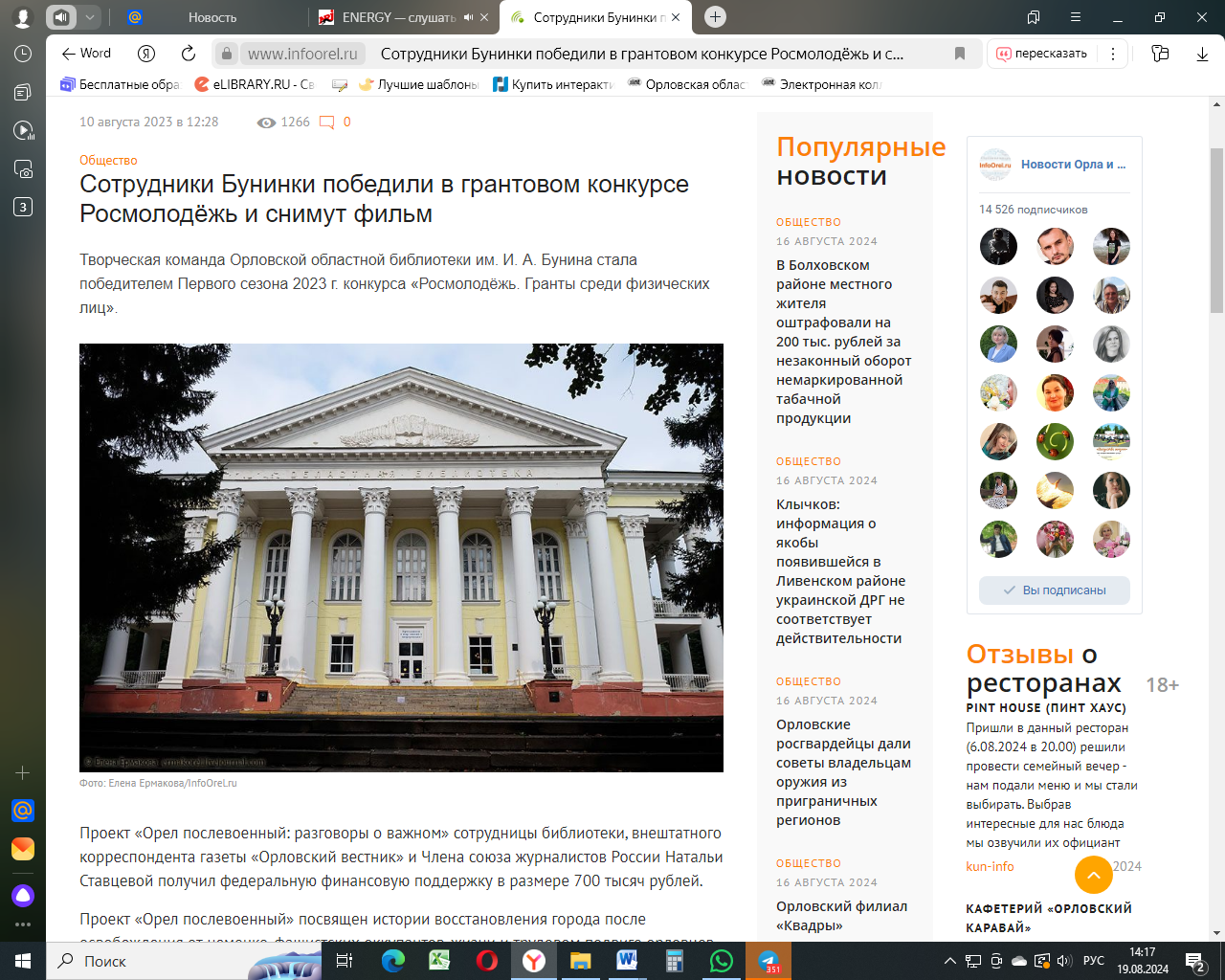Open the "Общество" category link above the headline
This screenshot has height=980, width=1225.
coord(108,160)
